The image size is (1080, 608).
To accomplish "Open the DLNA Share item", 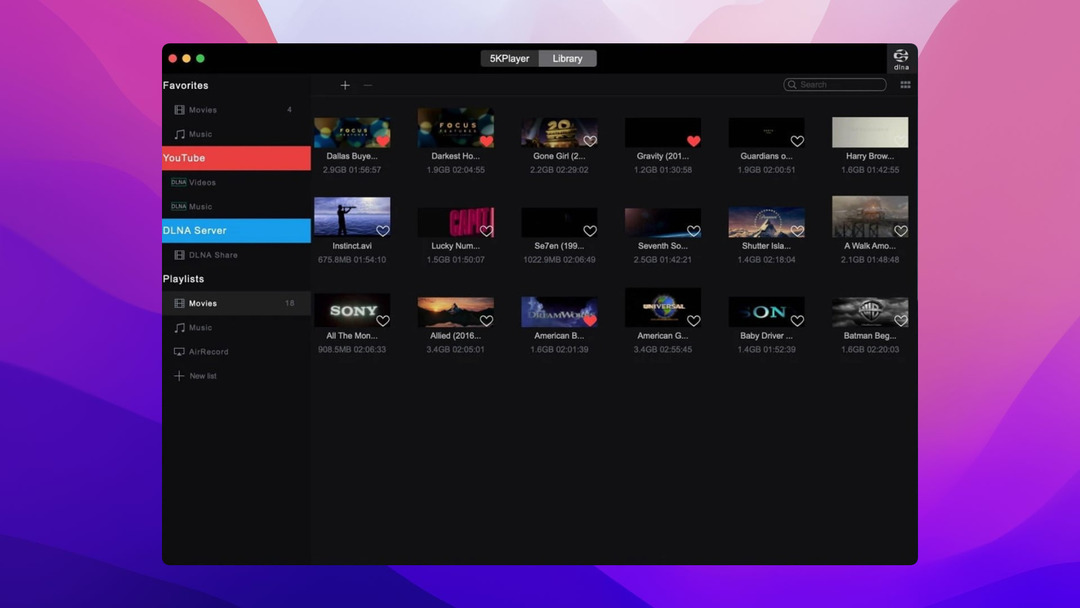I will pos(236,255).
